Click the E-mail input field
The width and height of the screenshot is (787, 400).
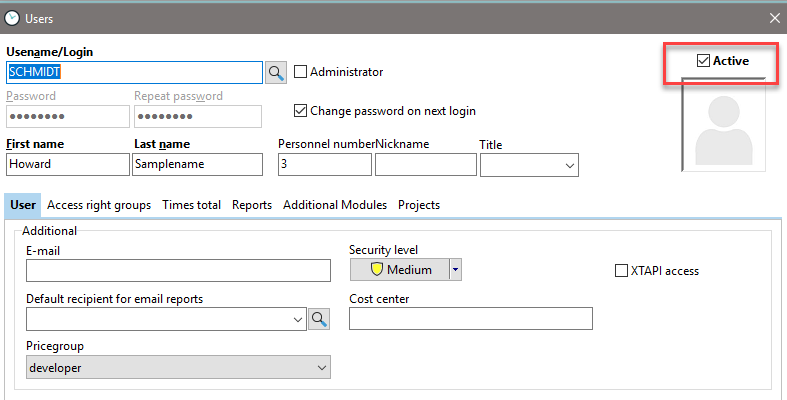[x=178, y=271]
